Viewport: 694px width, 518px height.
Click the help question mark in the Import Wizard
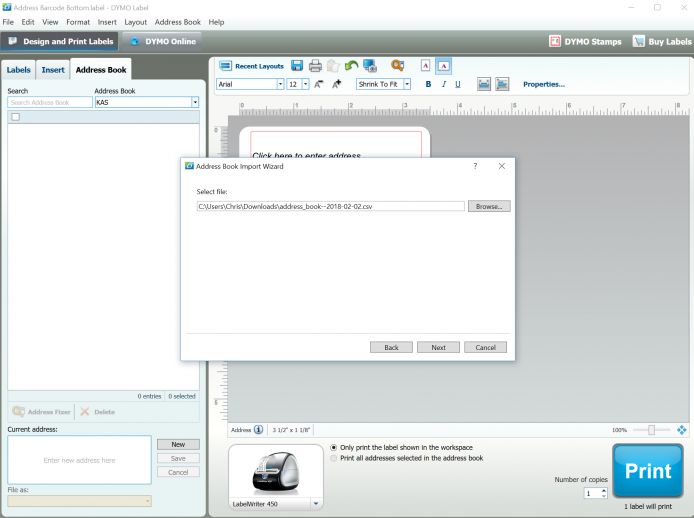474,166
